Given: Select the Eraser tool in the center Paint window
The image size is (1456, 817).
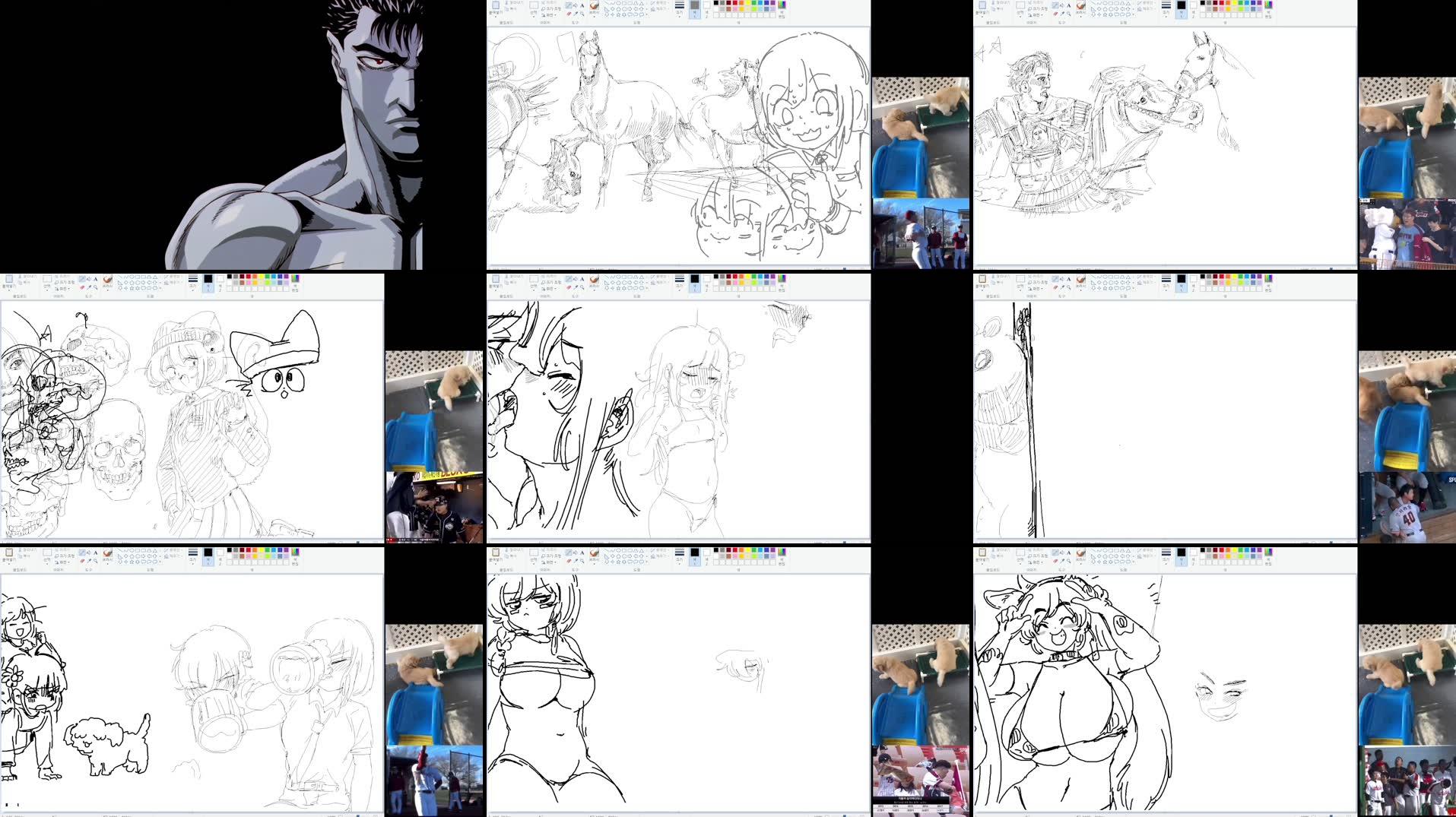Looking at the screenshot, I should point(567,288).
